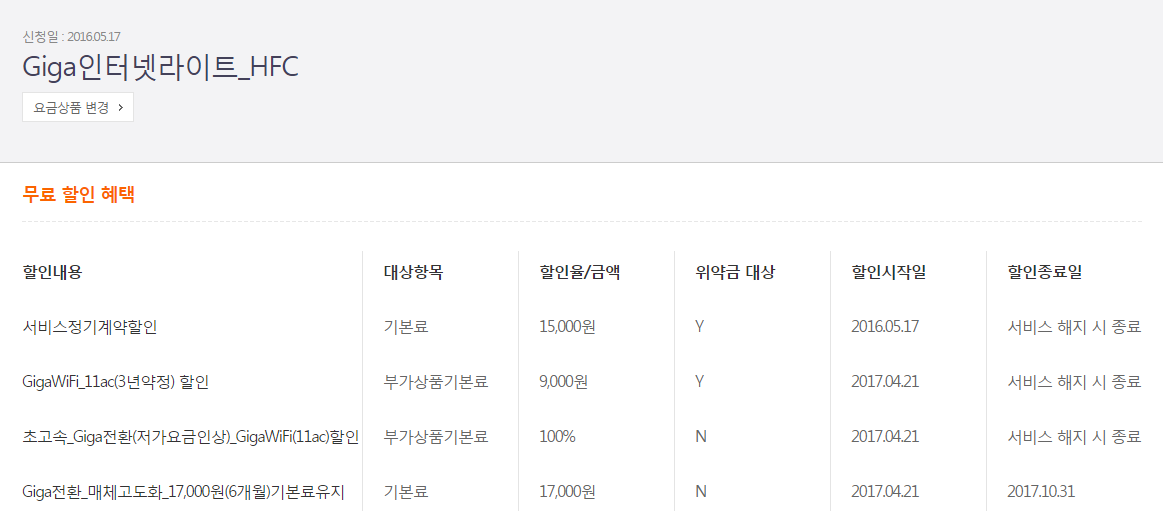The width and height of the screenshot is (1163, 532).
Task: Select the 서비스정기계약할인 discount row
Action: [x=90, y=327]
